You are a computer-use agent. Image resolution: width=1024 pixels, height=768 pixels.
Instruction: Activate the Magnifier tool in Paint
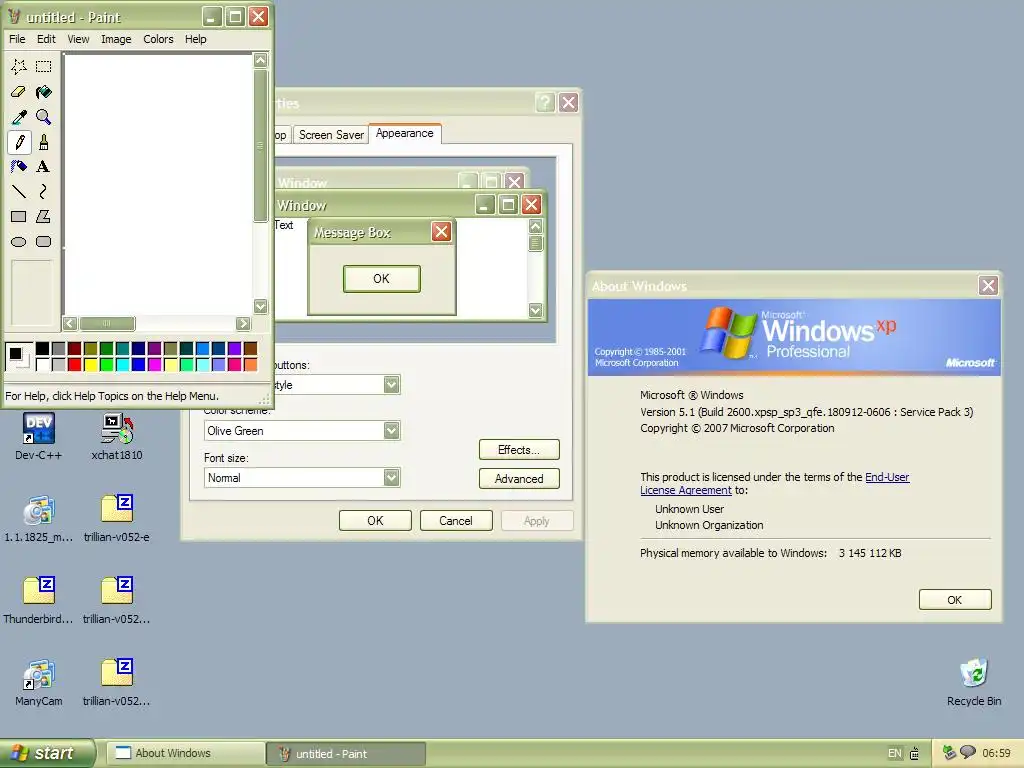tap(44, 117)
